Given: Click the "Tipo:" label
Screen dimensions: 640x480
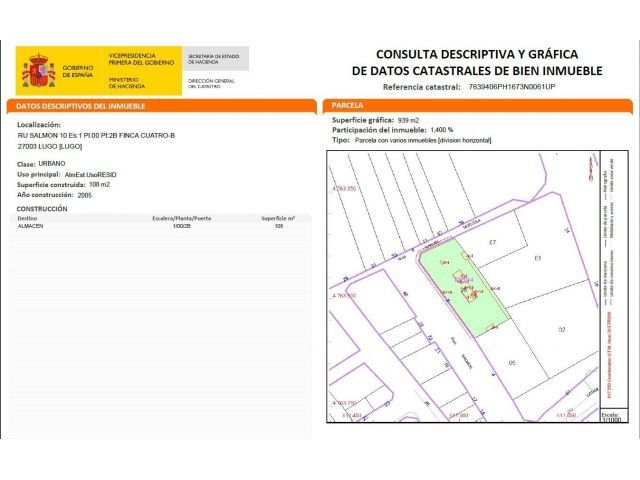Looking at the screenshot, I should pyautogui.click(x=341, y=140).
